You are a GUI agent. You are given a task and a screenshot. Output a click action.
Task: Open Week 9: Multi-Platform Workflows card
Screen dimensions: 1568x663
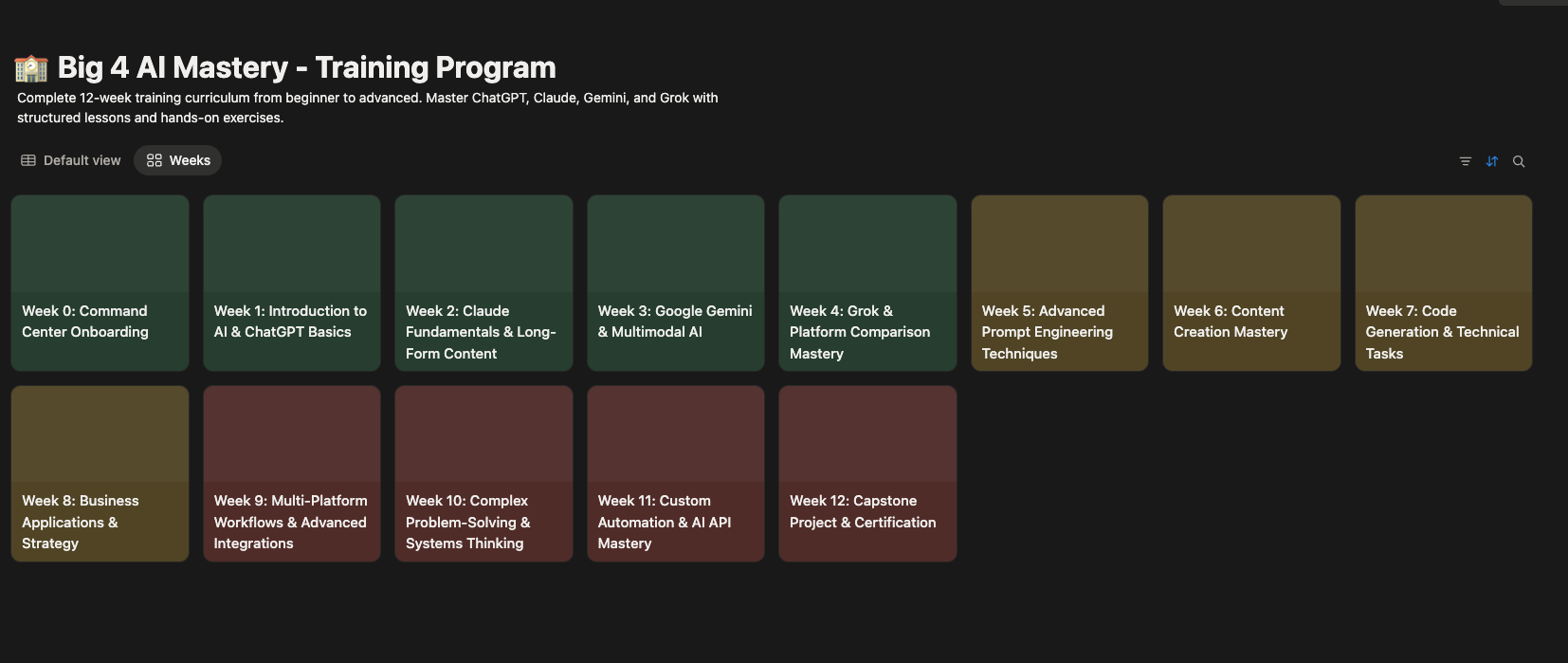292,473
